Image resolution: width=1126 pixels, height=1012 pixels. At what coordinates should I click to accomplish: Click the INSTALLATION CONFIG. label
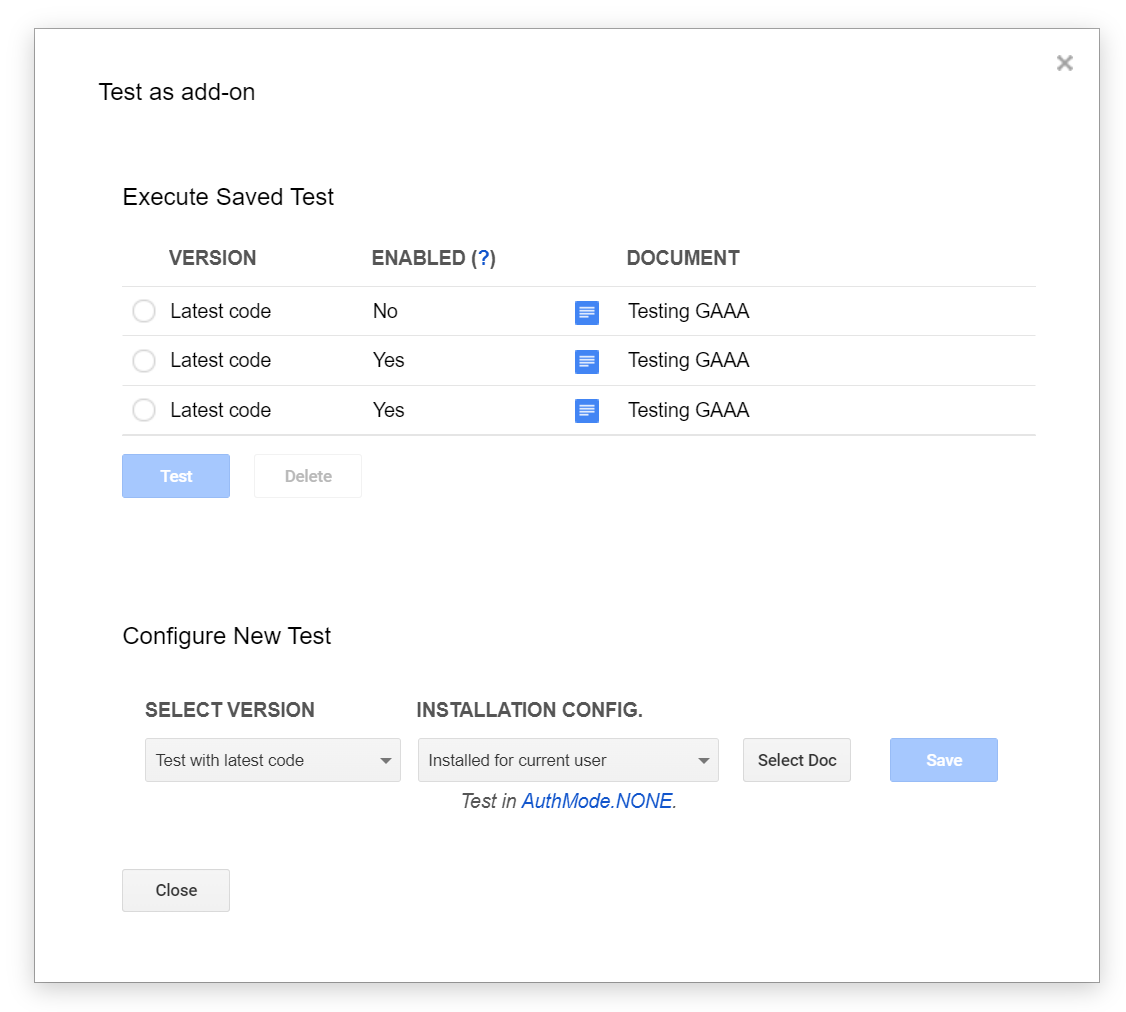point(530,710)
